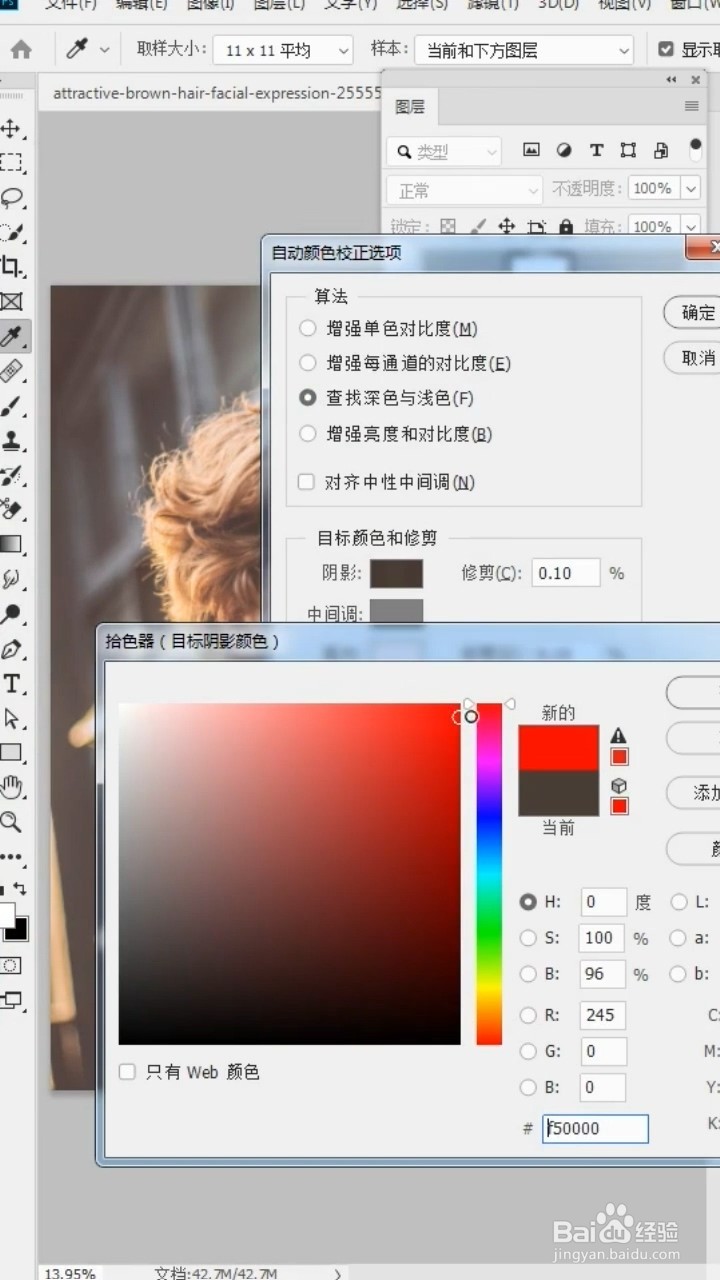
Task: Select the History Brush tool
Action: tap(12, 475)
